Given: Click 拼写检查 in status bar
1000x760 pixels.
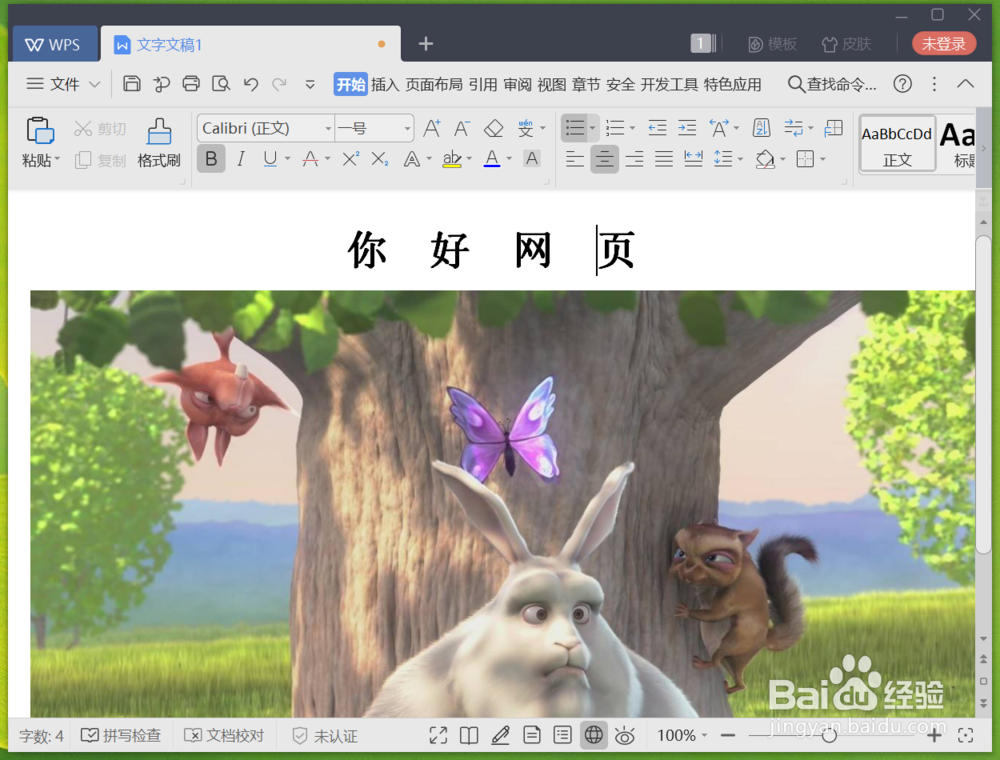Looking at the screenshot, I should pos(121,735).
